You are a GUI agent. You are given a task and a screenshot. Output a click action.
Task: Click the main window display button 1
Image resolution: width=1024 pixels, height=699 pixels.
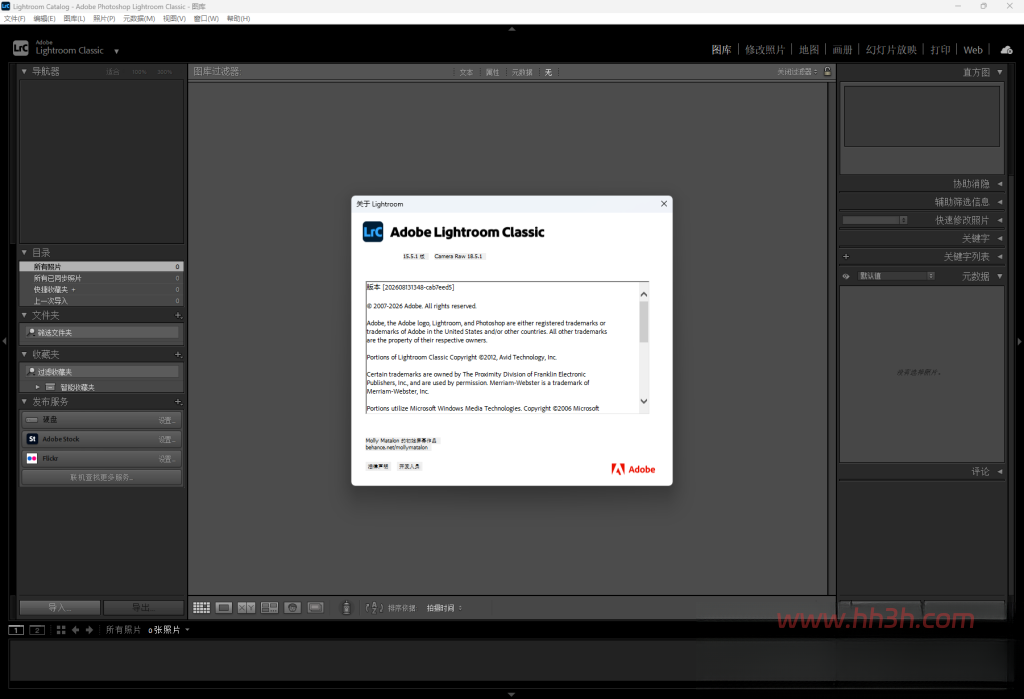(16, 630)
